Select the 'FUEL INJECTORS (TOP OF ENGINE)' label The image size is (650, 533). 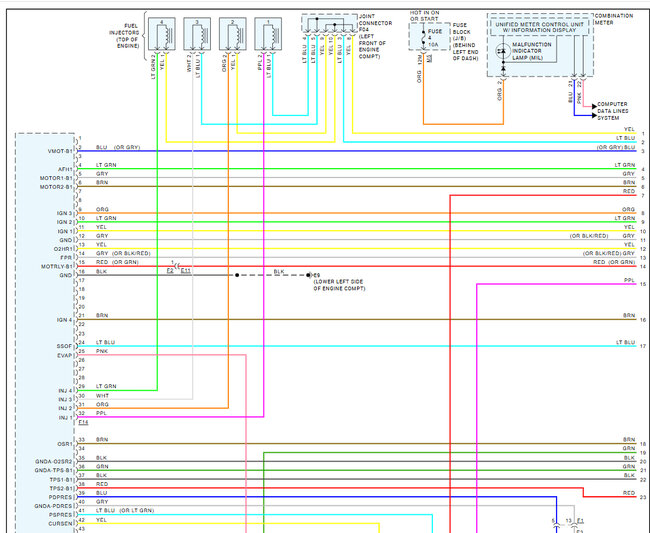pyautogui.click(x=124, y=36)
